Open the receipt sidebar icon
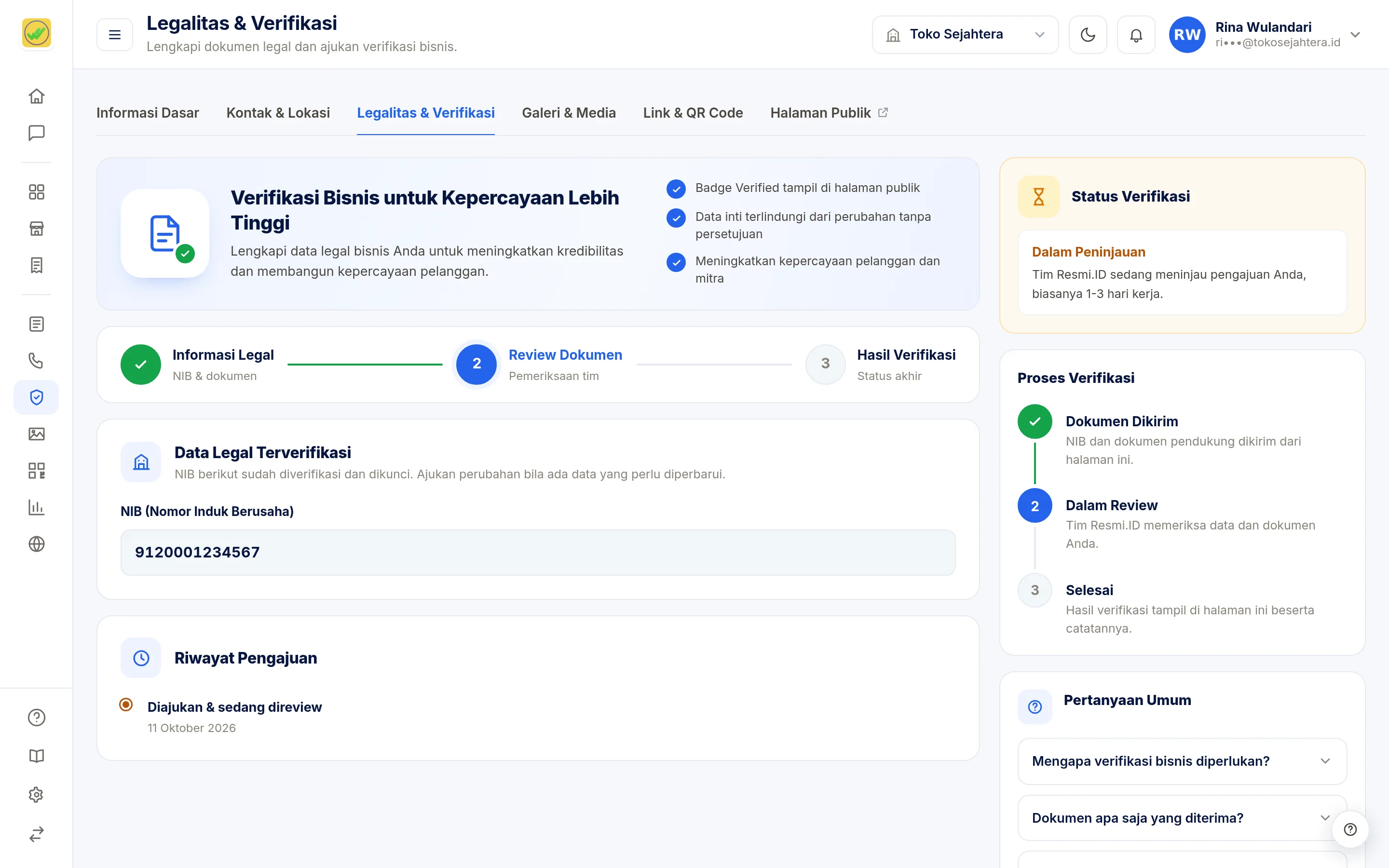Image resolution: width=1389 pixels, height=868 pixels. coord(36,265)
